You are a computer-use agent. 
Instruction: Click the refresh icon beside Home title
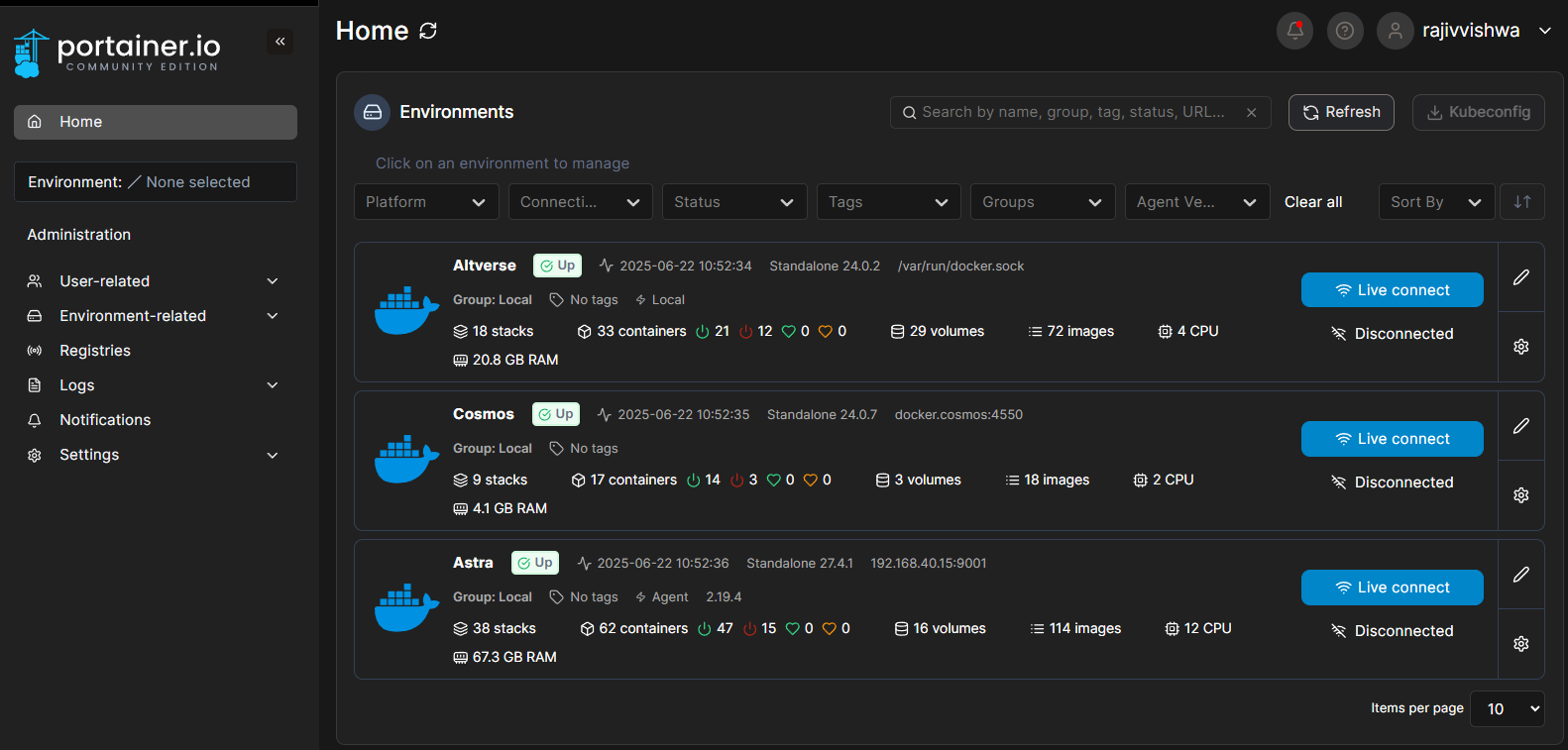[x=428, y=31]
